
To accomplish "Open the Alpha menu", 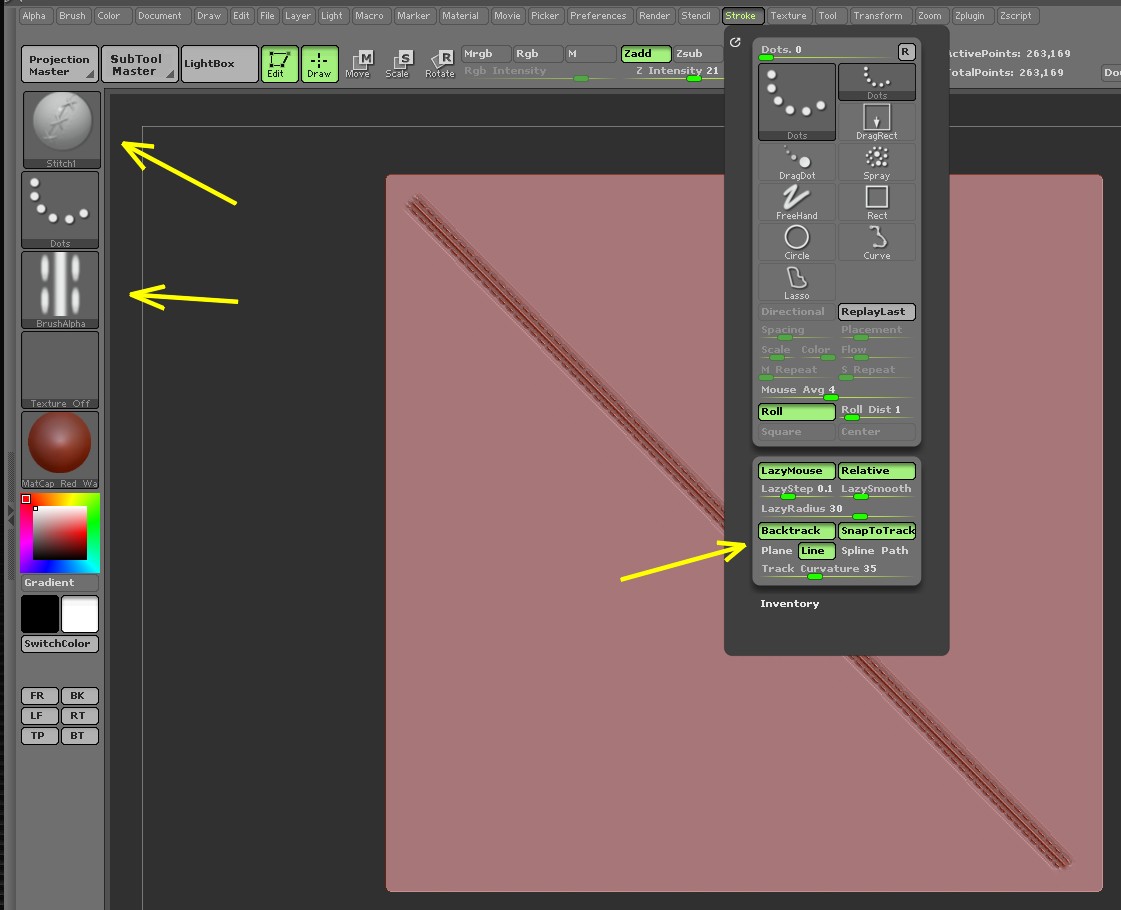I will [x=34, y=16].
